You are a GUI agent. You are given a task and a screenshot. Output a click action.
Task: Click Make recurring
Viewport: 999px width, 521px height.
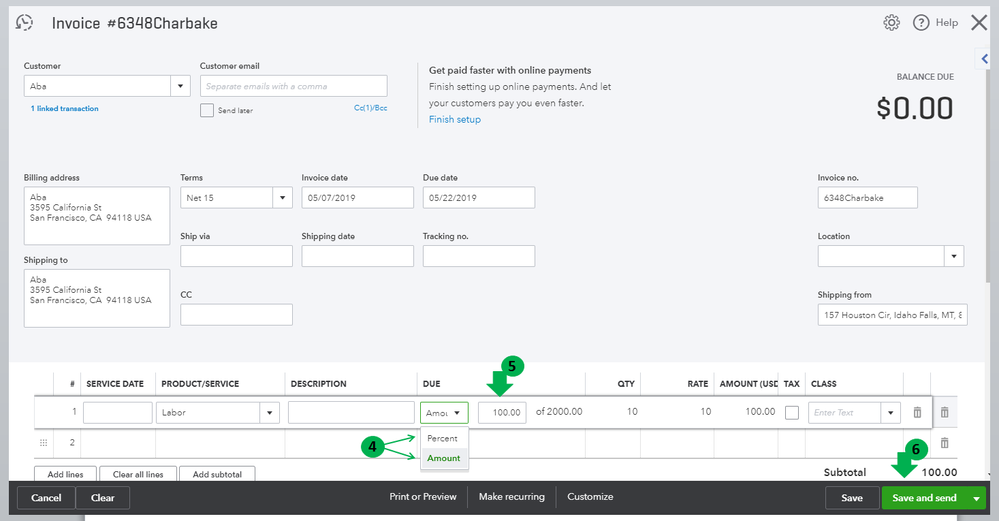[x=512, y=497]
